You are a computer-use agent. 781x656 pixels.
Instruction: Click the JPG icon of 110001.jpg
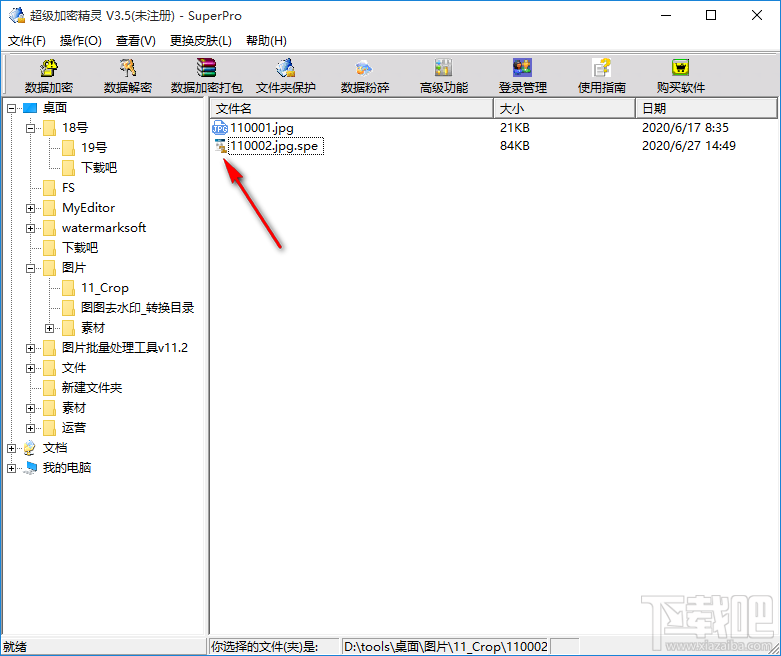[x=220, y=128]
